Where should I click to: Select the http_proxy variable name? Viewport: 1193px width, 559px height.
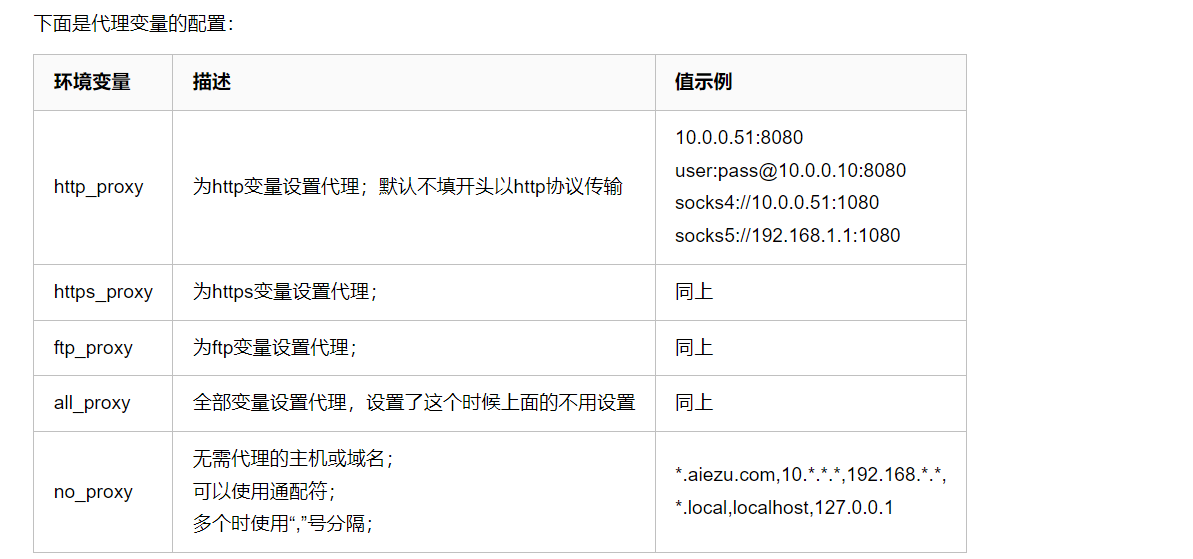(98, 187)
